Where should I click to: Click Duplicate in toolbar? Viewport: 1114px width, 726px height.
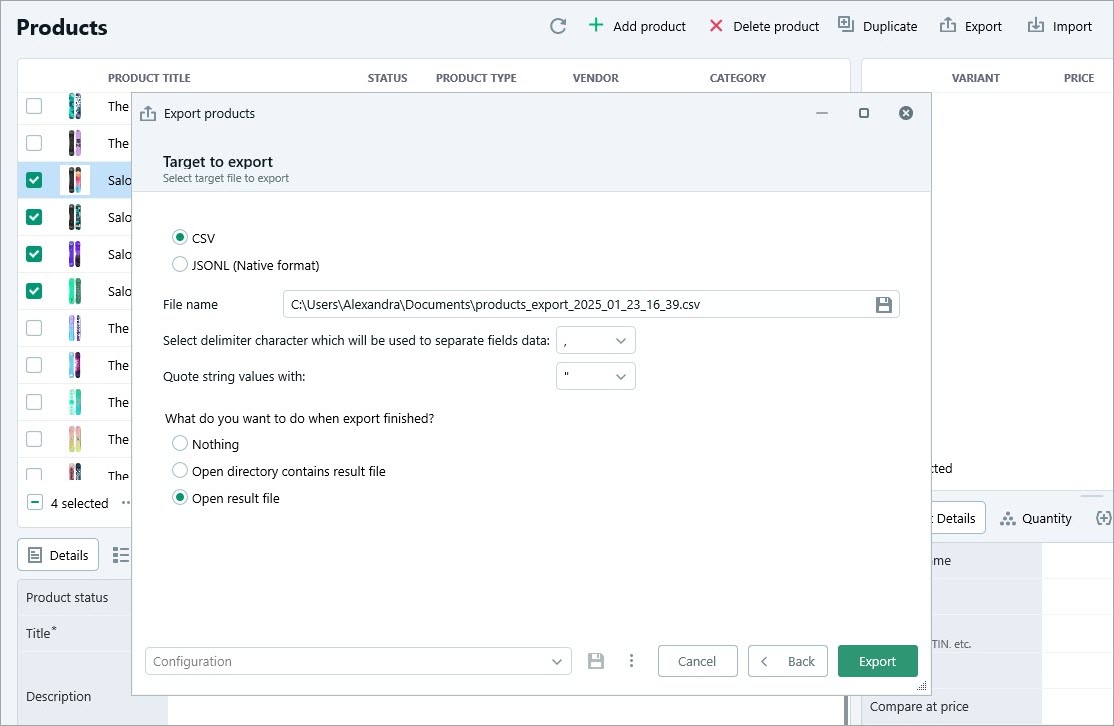877,26
